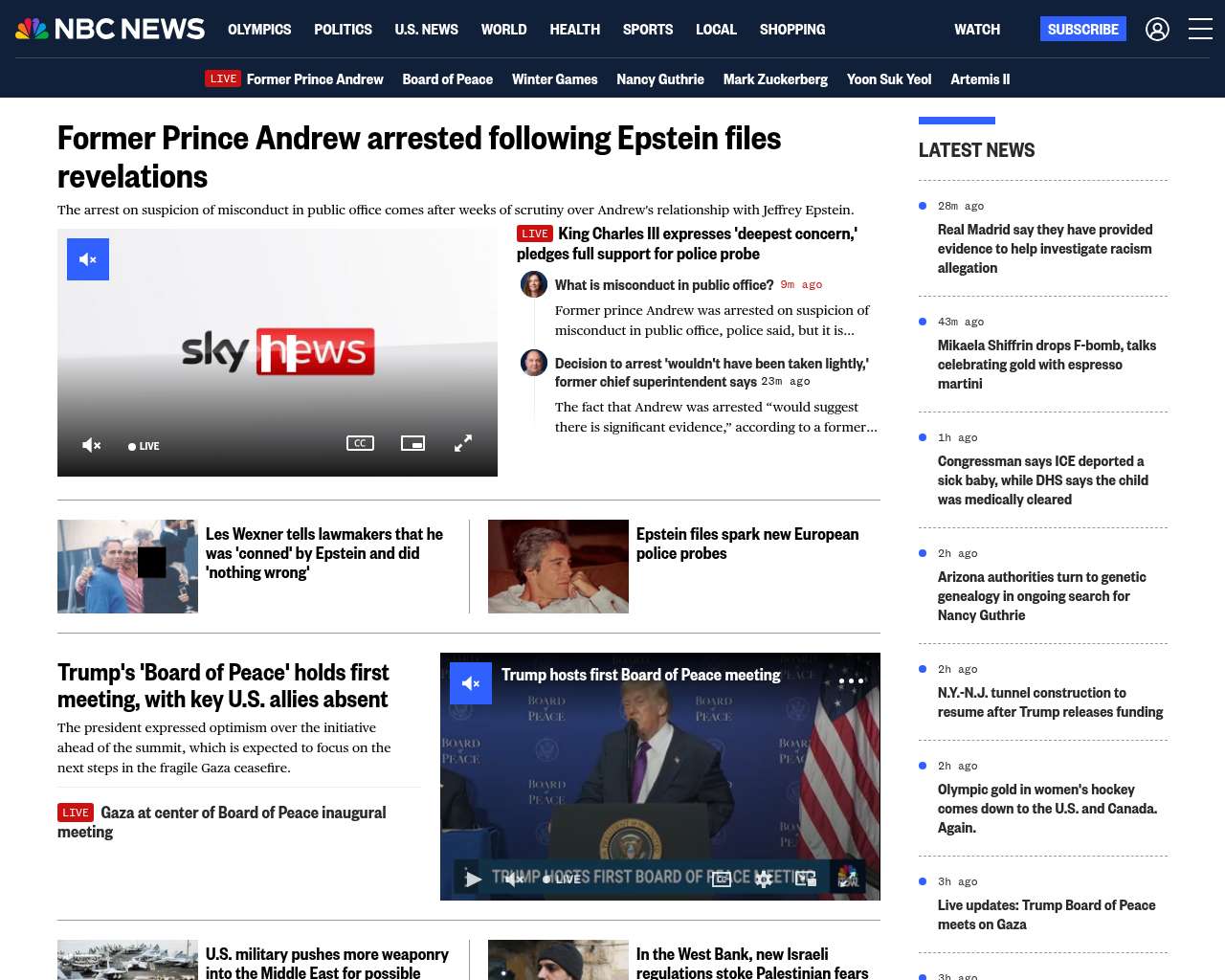The image size is (1225, 980).
Task: Open the hamburger menu in the header
Action: tap(1200, 30)
